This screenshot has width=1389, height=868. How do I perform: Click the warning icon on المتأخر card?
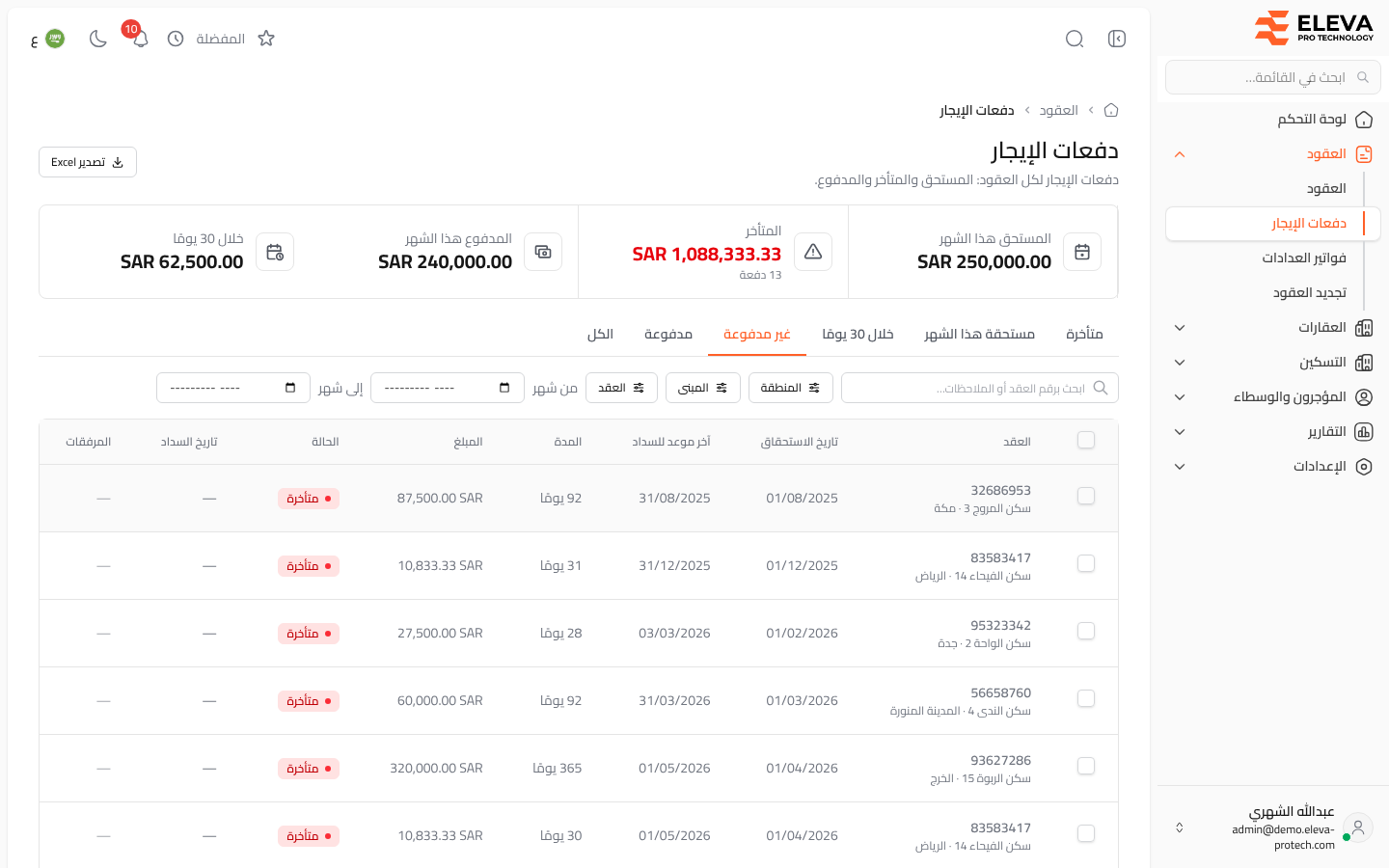tap(813, 252)
